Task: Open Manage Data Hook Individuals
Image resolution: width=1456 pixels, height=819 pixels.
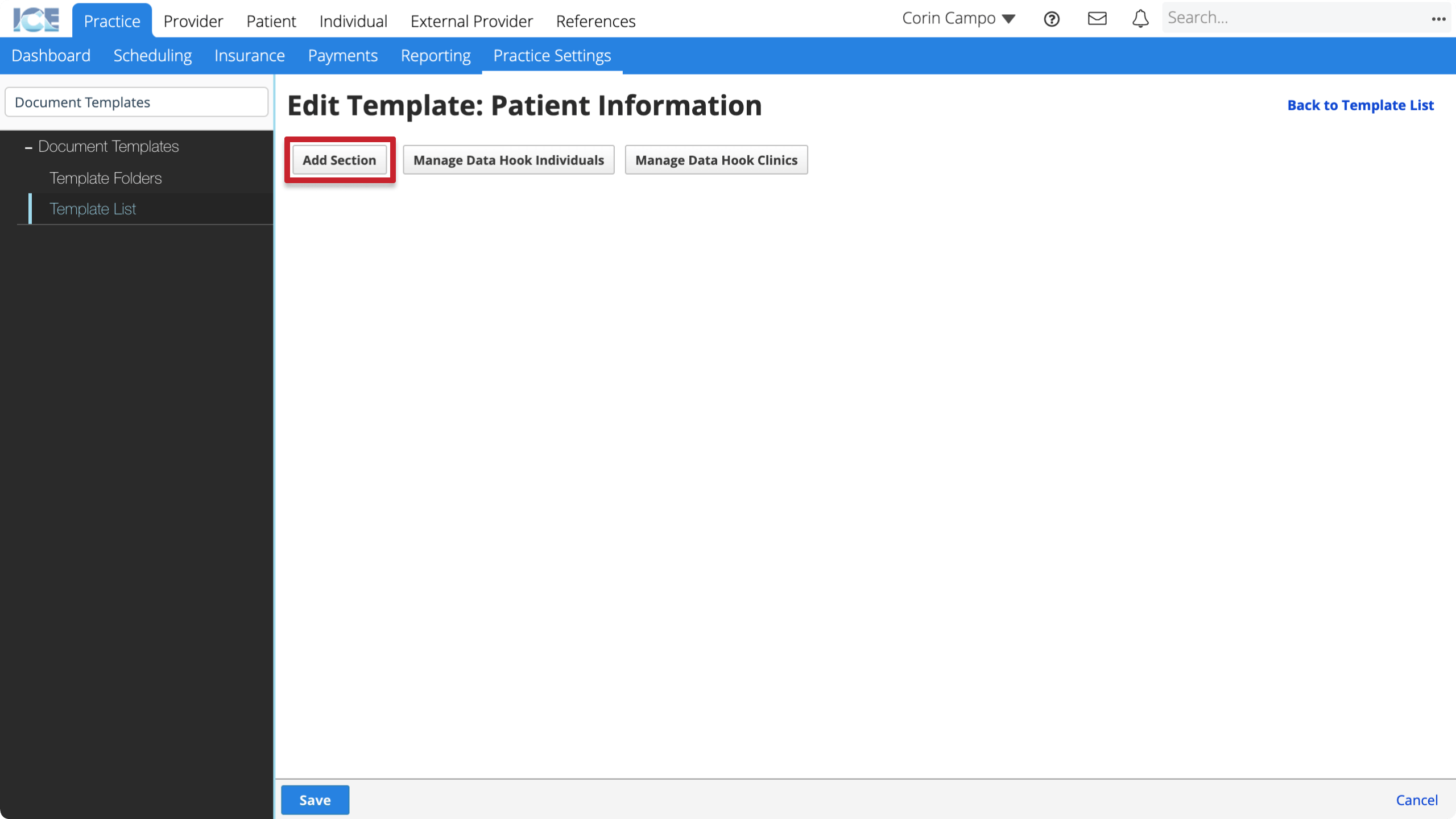Action: [x=509, y=160]
